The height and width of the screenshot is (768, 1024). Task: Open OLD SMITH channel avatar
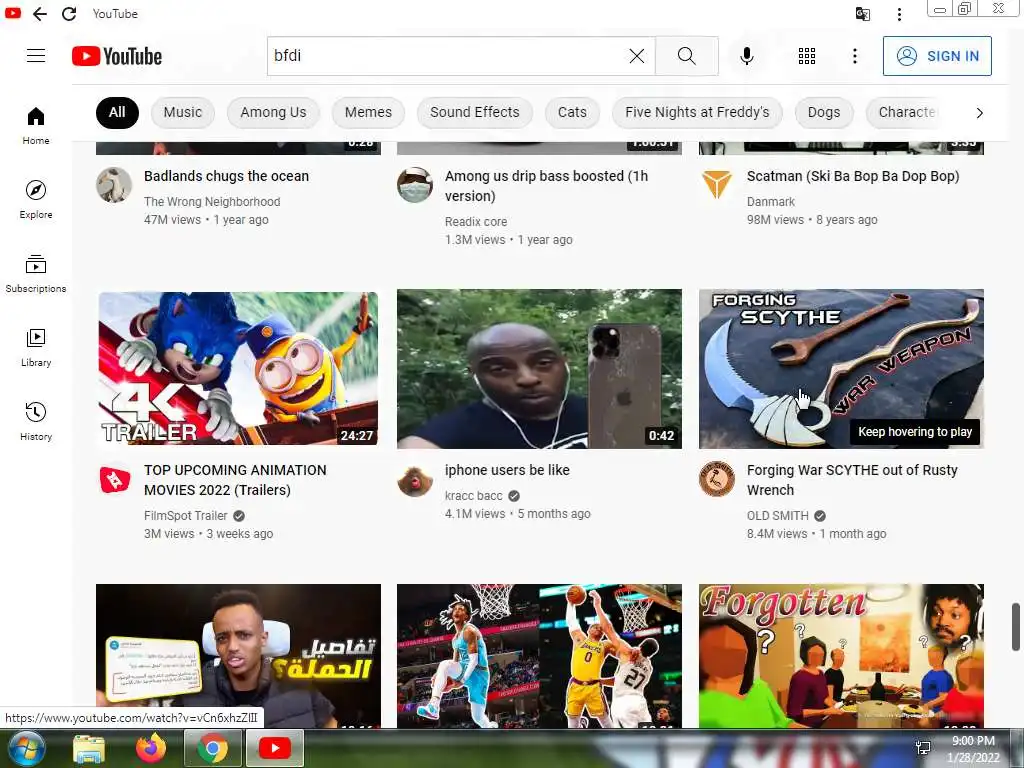[716, 479]
